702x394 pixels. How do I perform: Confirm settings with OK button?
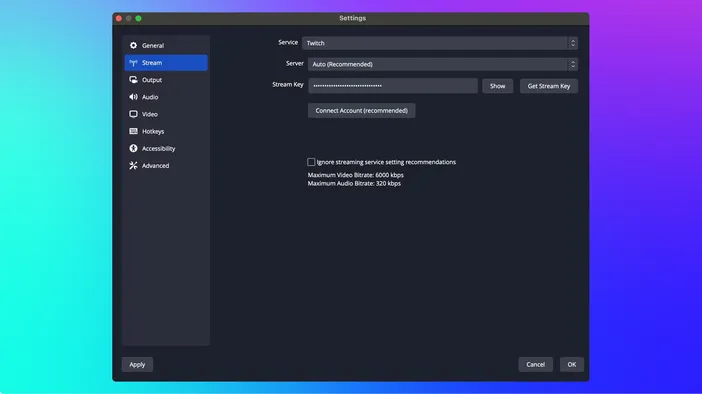point(572,364)
